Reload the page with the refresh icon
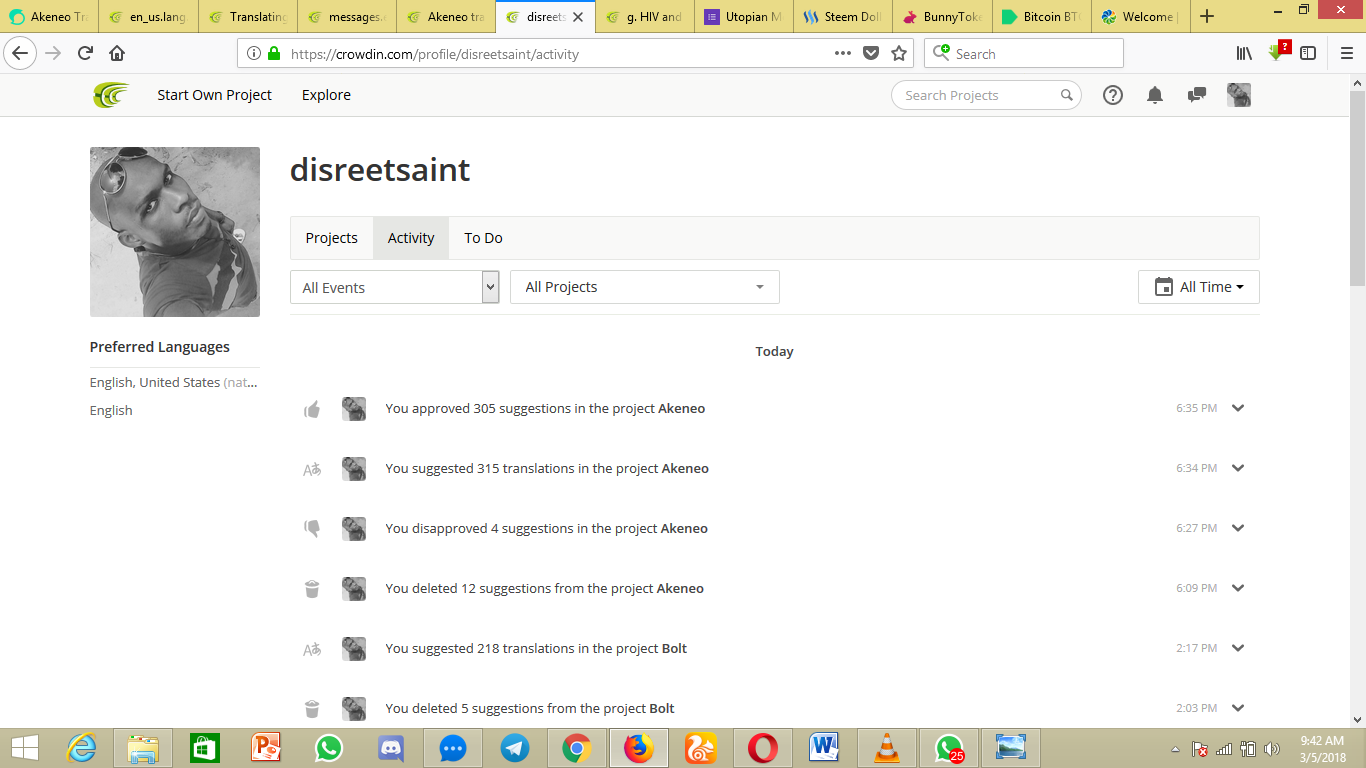This screenshot has width=1366, height=768. [85, 53]
